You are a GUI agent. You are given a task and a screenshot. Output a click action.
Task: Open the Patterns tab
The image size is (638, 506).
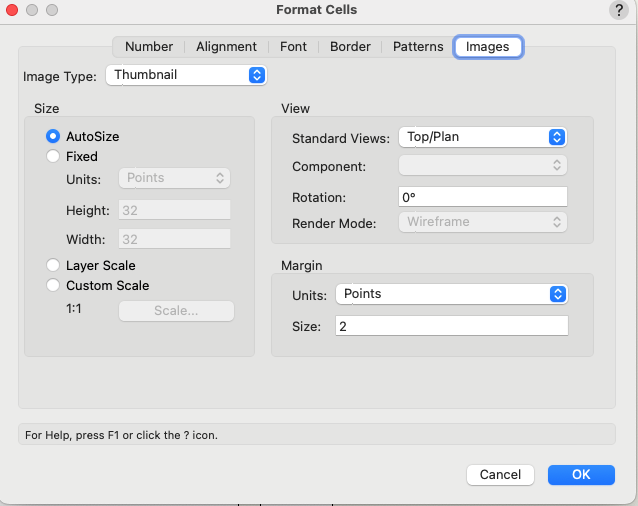pyautogui.click(x=418, y=47)
